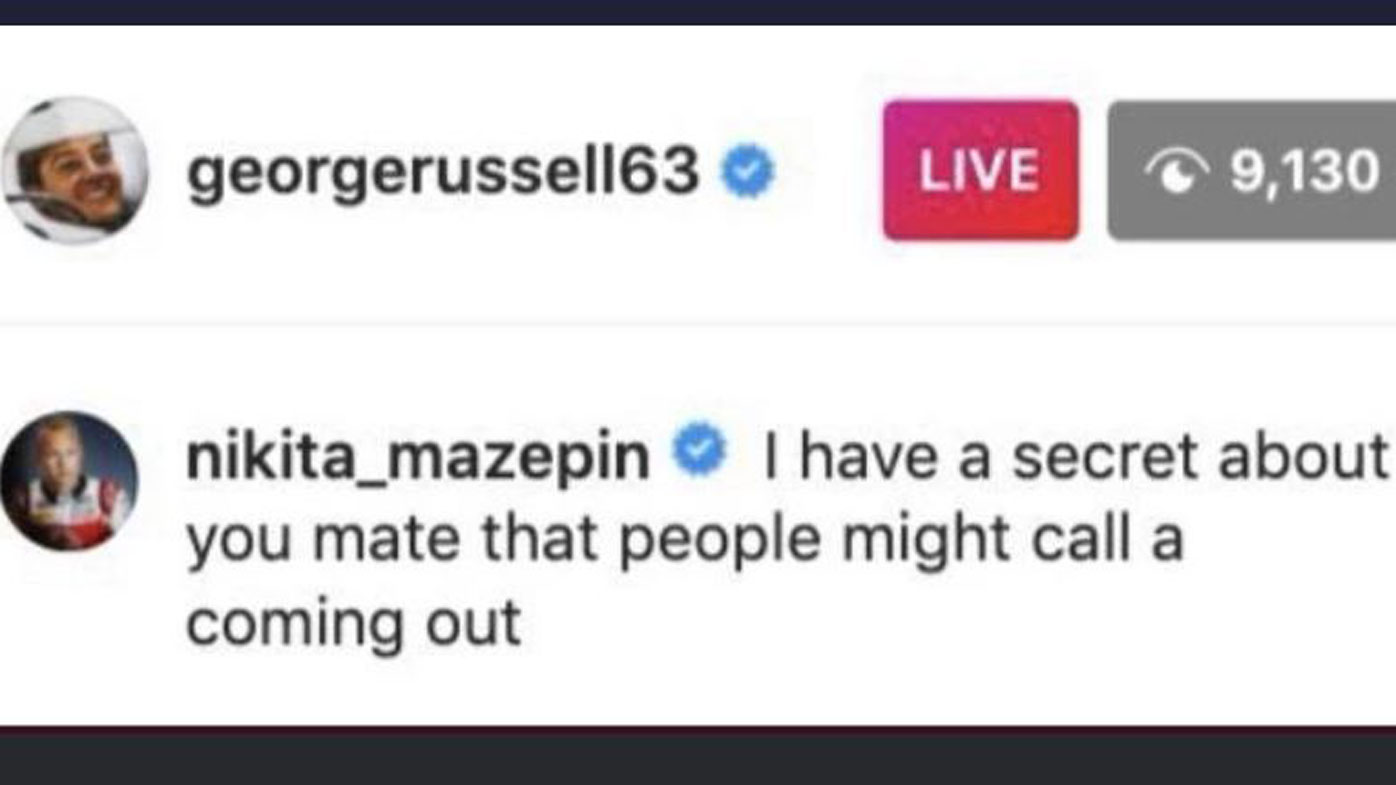The height and width of the screenshot is (785, 1396).
Task: Open the nikita_mazepin username link
Action: point(417,458)
